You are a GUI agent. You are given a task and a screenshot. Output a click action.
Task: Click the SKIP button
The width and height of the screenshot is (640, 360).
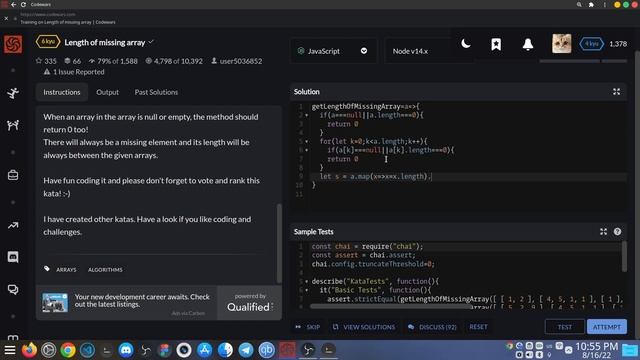[x=308, y=327]
